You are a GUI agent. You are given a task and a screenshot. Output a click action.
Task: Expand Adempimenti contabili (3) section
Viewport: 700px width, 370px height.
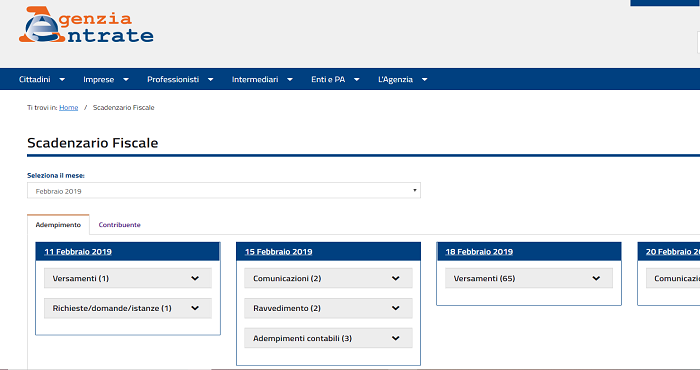pos(328,338)
